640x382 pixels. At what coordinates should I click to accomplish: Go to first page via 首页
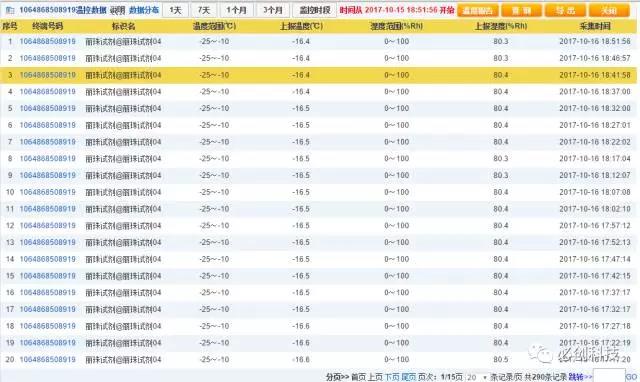pos(359,377)
